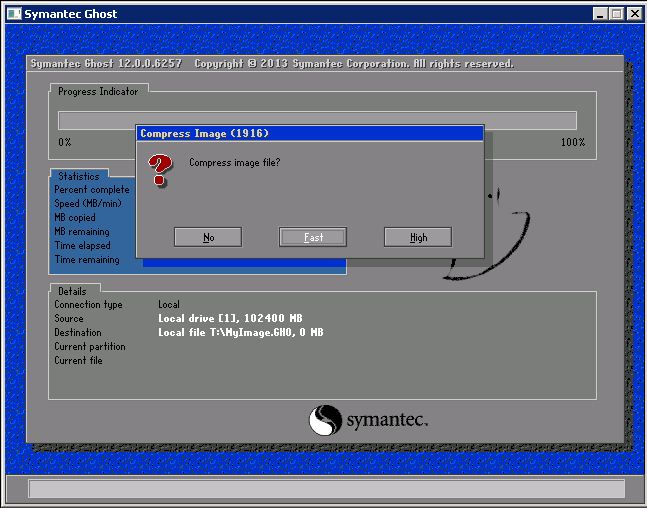Image resolution: width=647 pixels, height=508 pixels.
Task: Click 'Connection type' detail label
Action: (x=88, y=305)
